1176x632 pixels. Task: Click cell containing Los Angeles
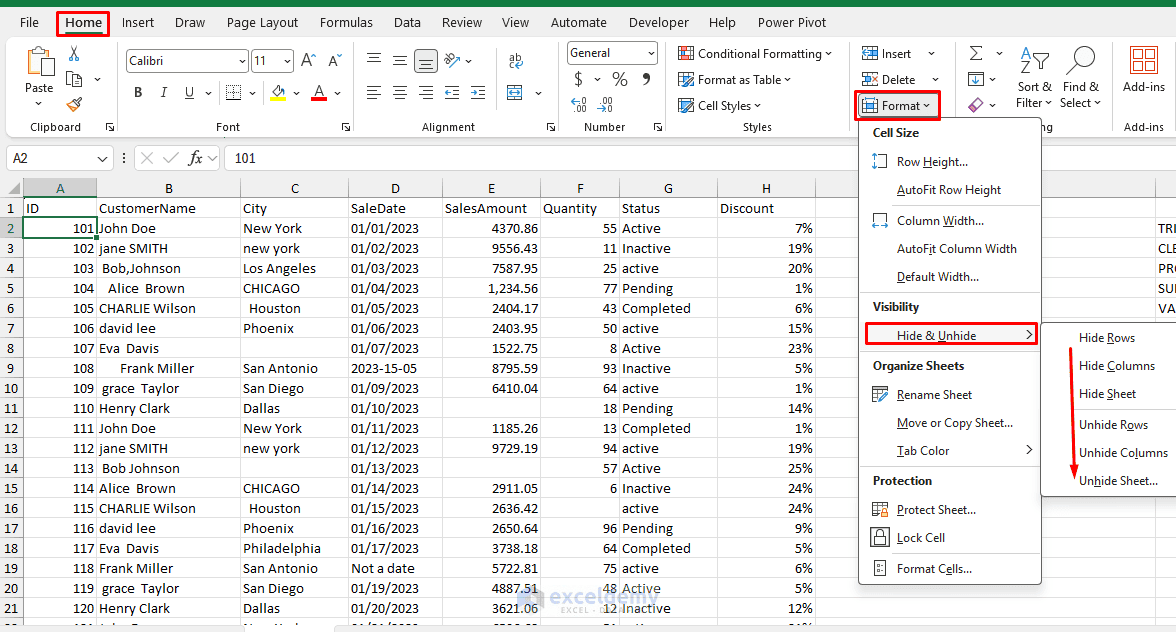294,268
